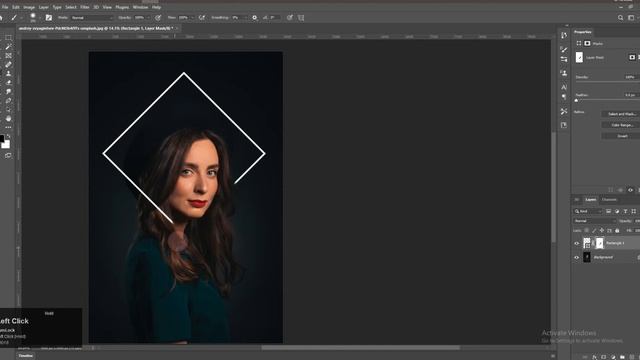Screen dimensions: 640x360
Task: Select the Background layer thumbnail
Action: [x=587, y=257]
